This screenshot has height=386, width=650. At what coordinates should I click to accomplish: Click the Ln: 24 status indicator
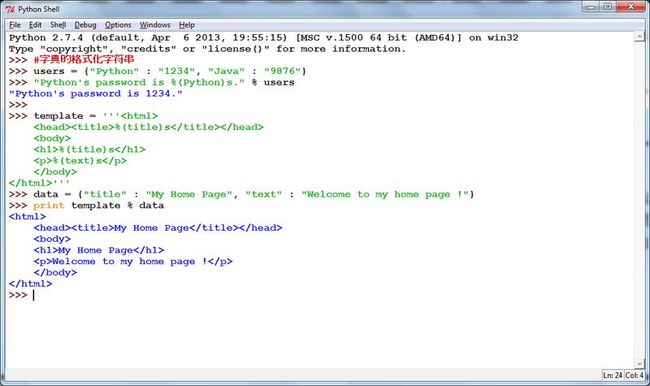tap(613, 375)
